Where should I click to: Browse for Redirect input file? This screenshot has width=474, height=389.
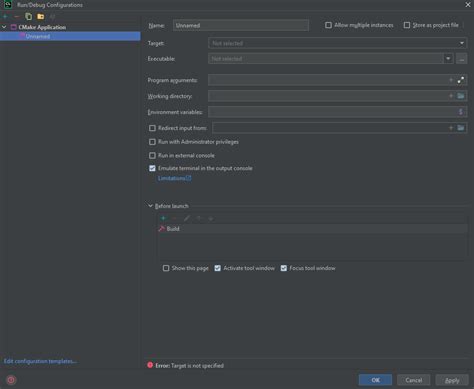[461, 128]
